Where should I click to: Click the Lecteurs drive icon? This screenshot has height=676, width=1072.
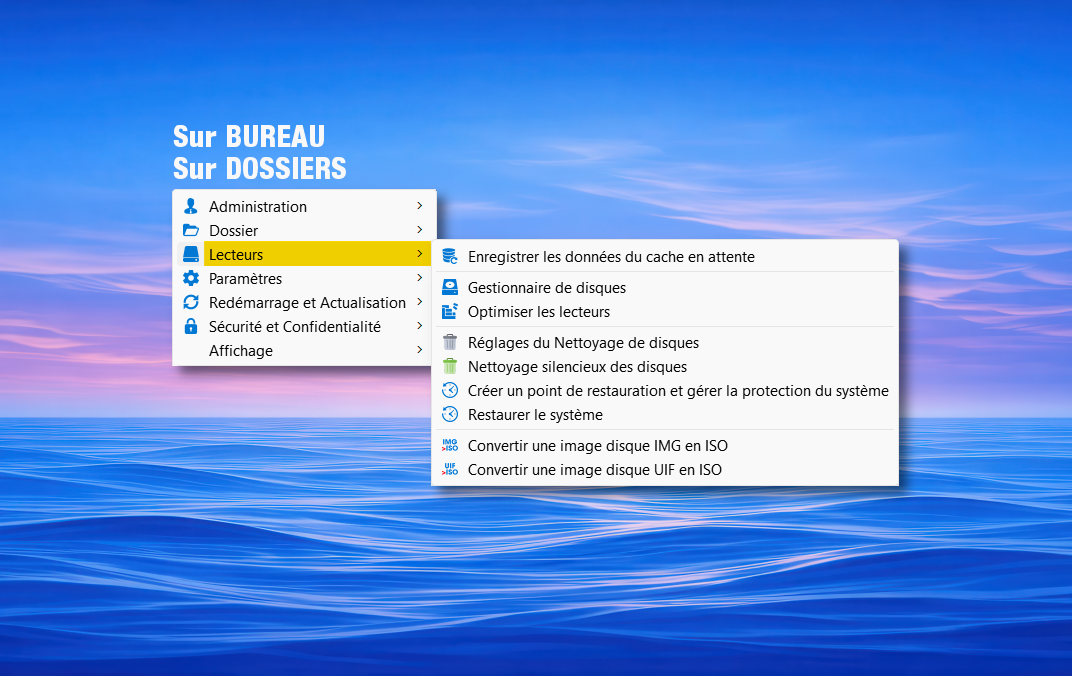tap(191, 255)
